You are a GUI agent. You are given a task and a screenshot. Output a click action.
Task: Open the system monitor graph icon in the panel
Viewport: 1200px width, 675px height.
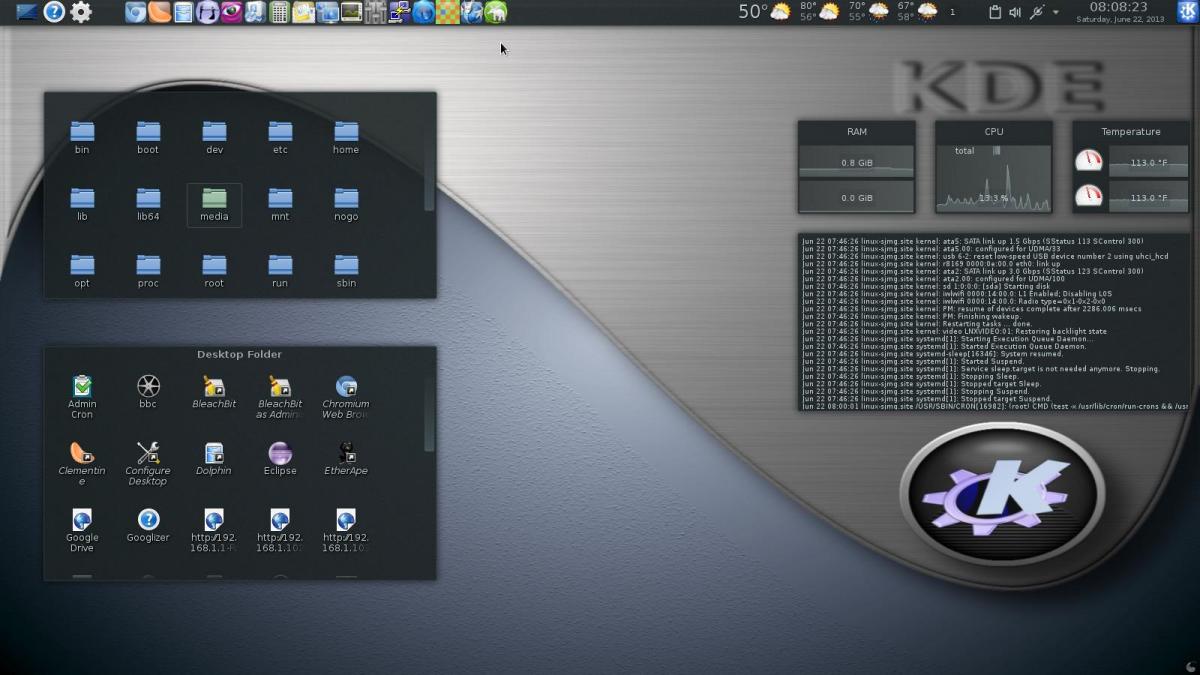(351, 12)
